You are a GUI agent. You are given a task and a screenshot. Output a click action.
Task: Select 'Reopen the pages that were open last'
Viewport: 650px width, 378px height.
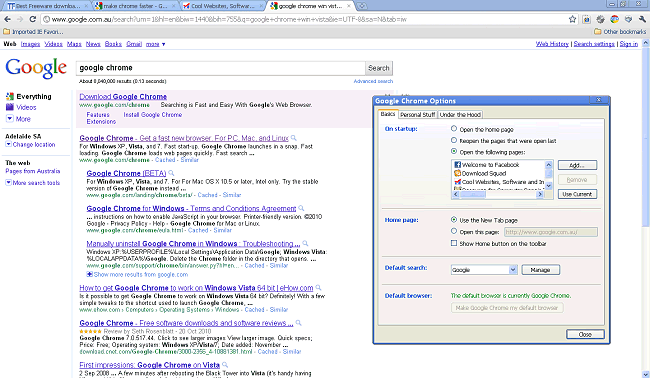(454, 141)
